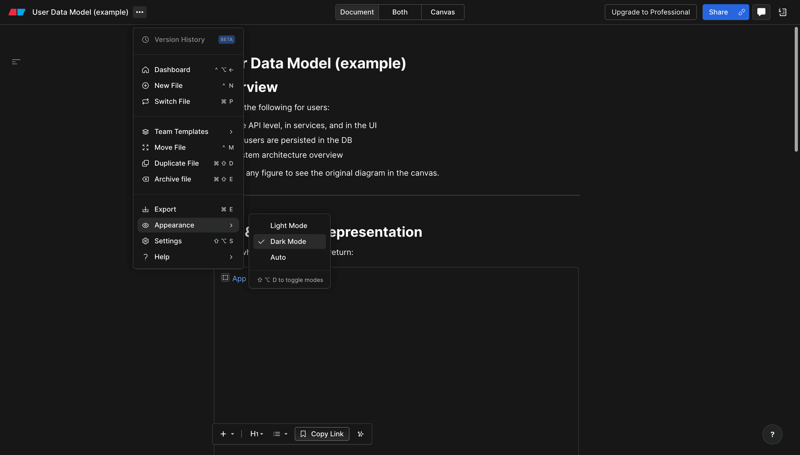Open Version History beta entry
The width and height of the screenshot is (800, 455).
(188, 39)
